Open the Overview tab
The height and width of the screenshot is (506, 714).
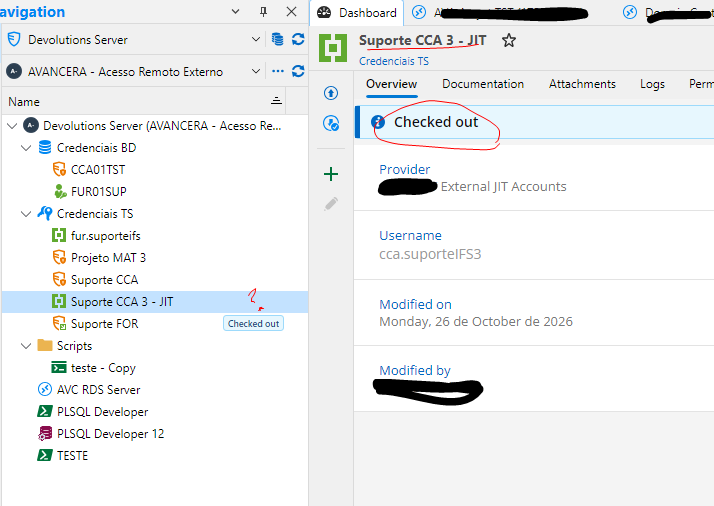click(392, 84)
